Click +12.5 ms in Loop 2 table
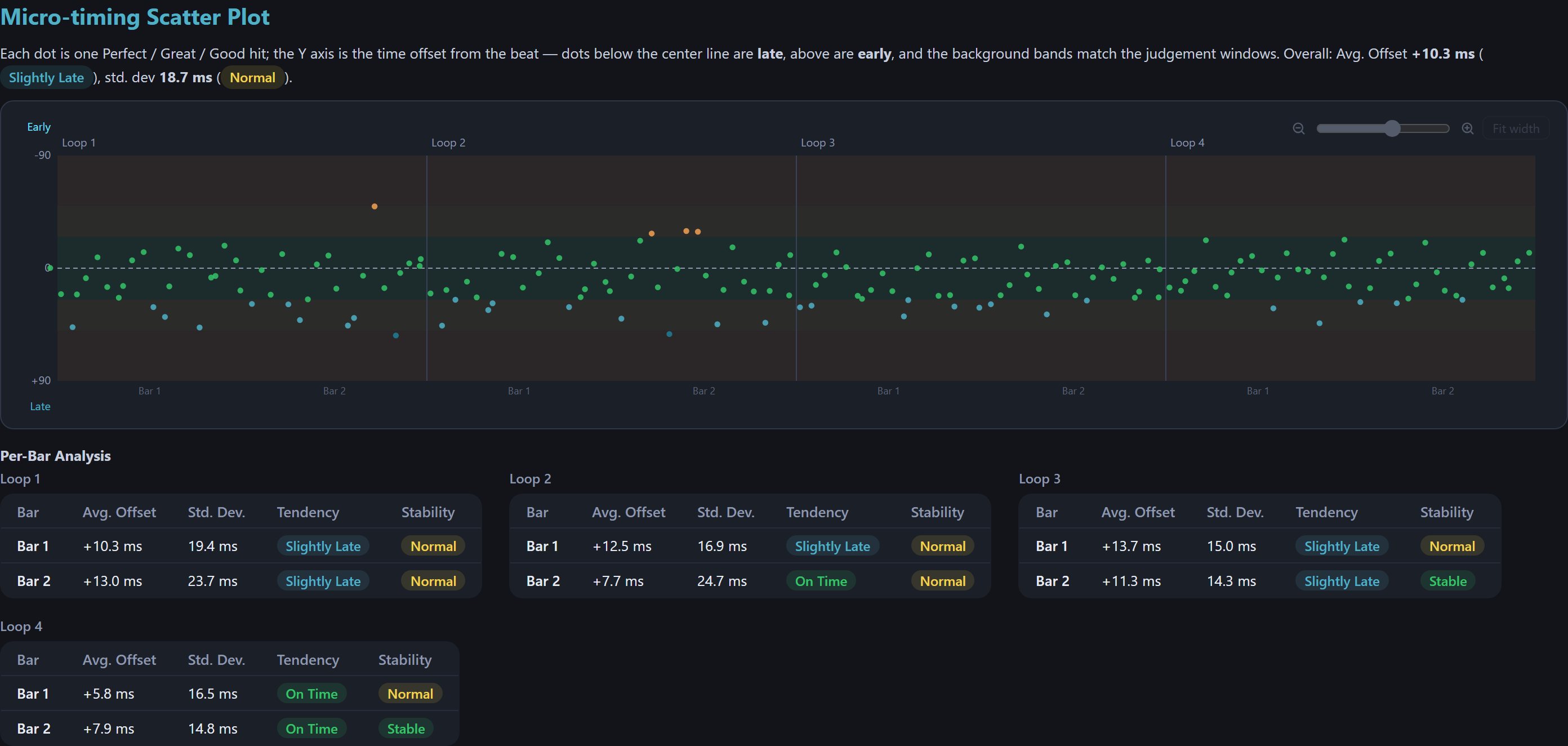Screen dimensions: 1568x746 (621, 546)
